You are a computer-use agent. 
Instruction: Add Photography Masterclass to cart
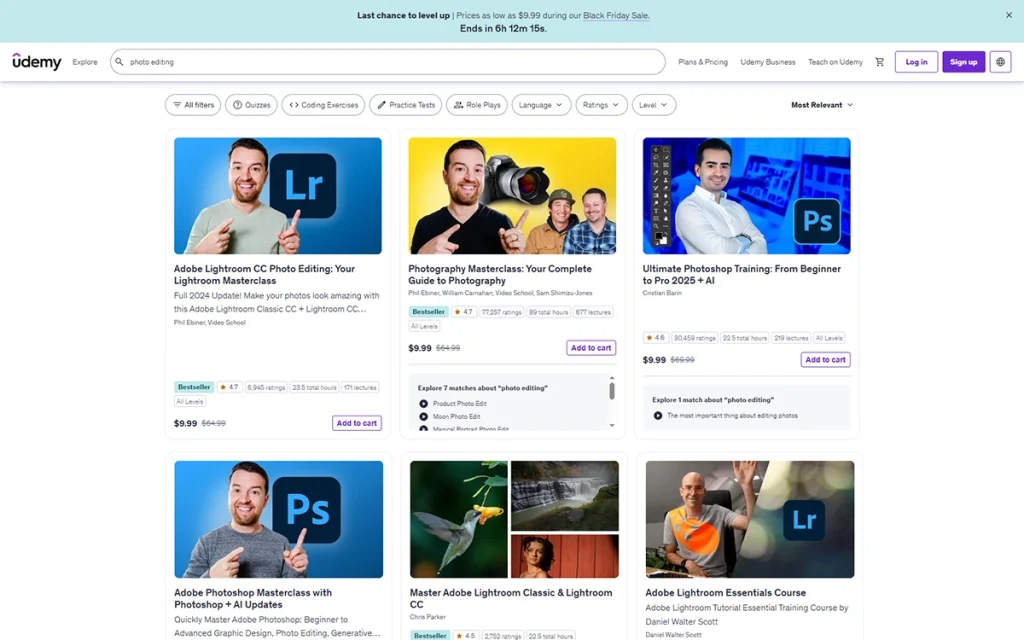tap(590, 347)
